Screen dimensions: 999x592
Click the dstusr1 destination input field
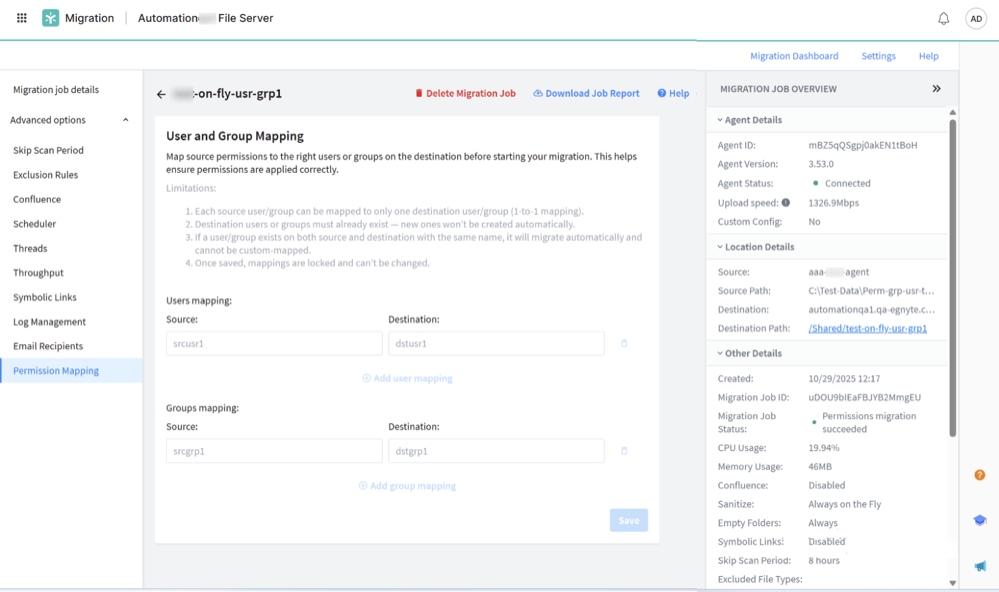tap(496, 344)
